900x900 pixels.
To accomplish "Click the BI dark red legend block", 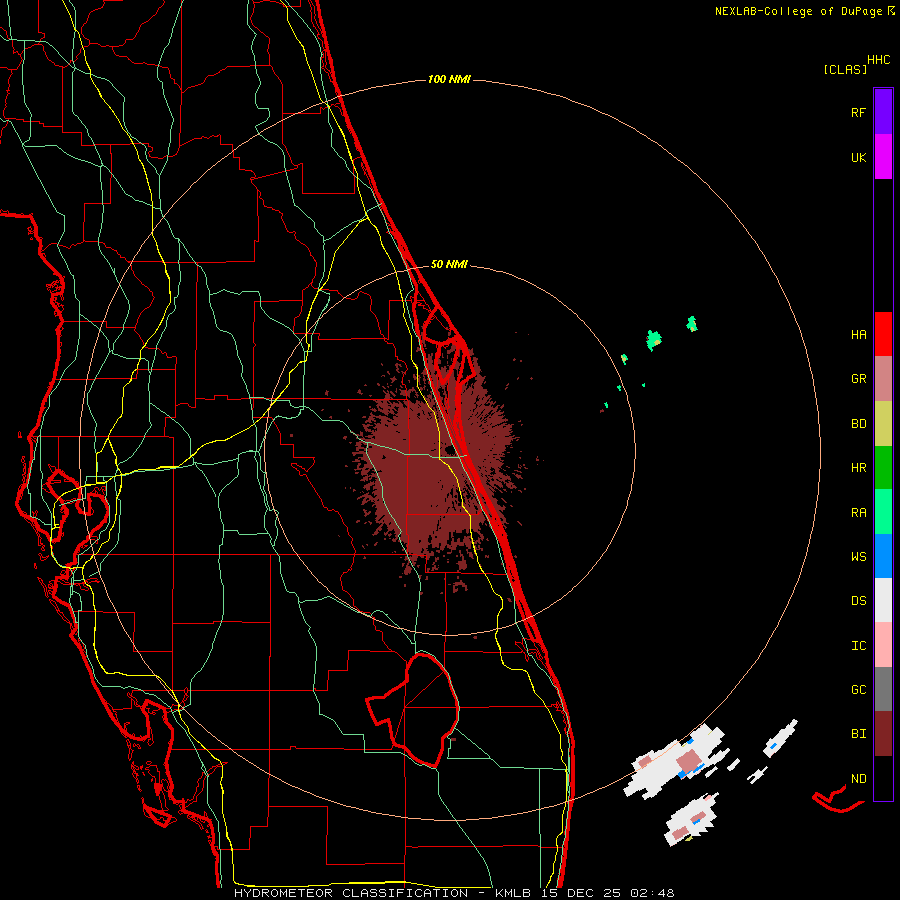I will tap(883, 734).
